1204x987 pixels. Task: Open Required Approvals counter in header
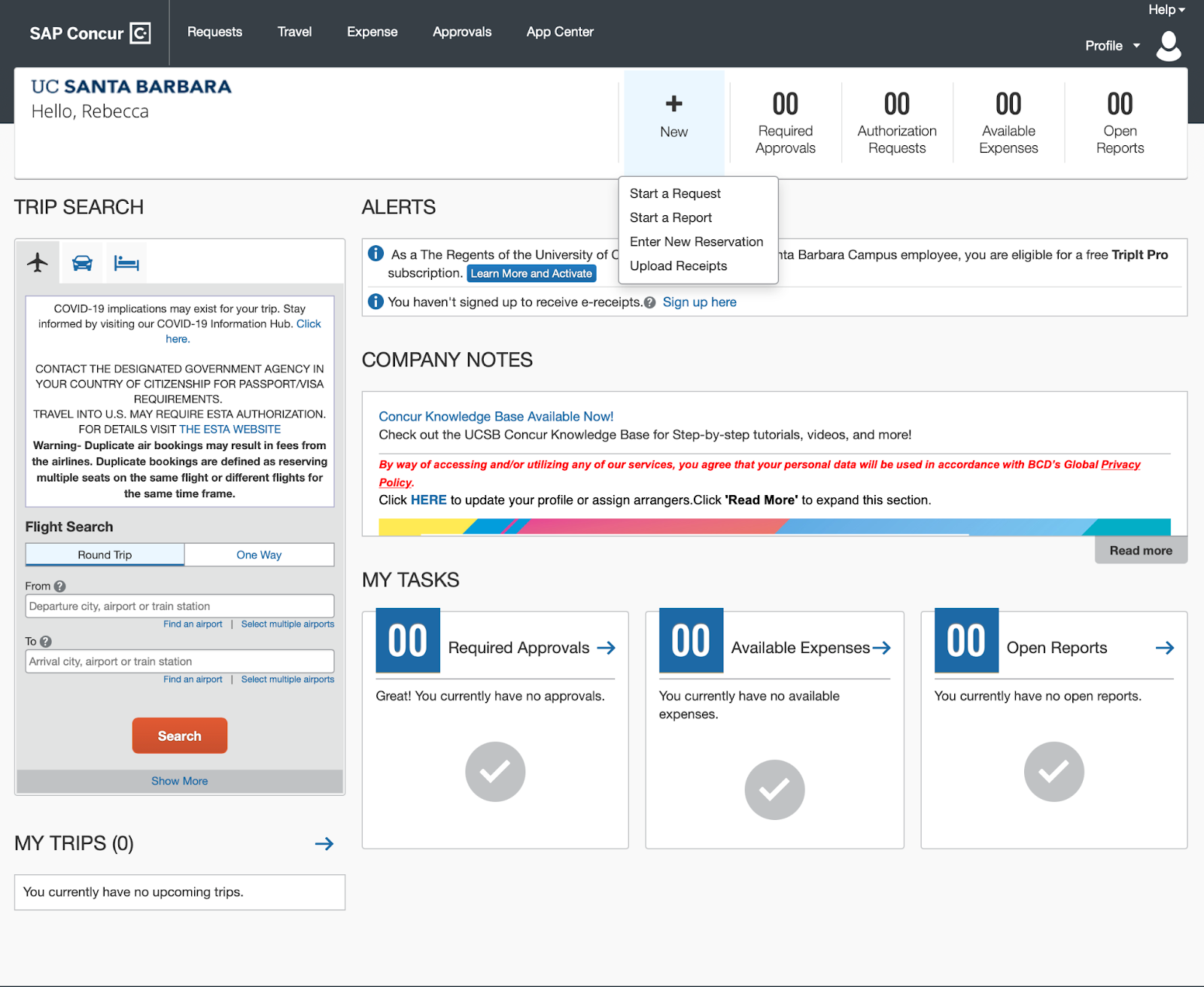pyautogui.click(x=786, y=123)
